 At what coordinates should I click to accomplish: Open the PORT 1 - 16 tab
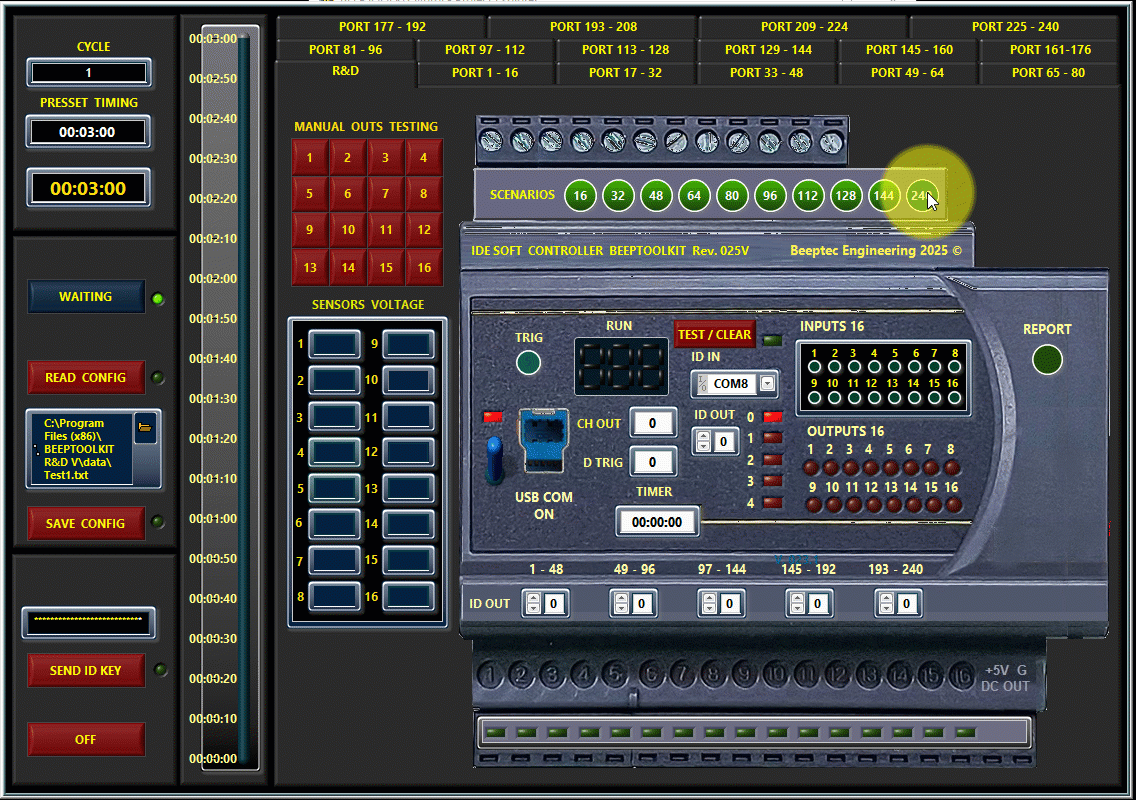tap(485, 73)
